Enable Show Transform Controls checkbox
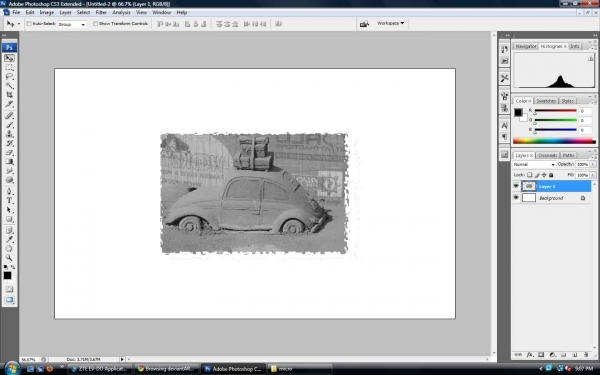The width and height of the screenshot is (600, 375). pyautogui.click(x=95, y=24)
